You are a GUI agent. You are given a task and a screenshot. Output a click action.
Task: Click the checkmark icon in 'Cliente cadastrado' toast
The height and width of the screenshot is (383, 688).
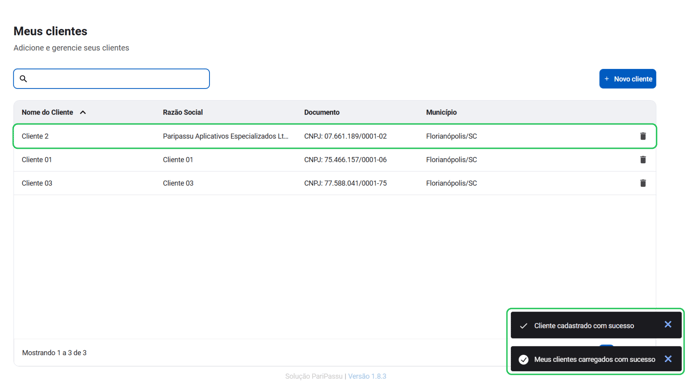coord(523,326)
